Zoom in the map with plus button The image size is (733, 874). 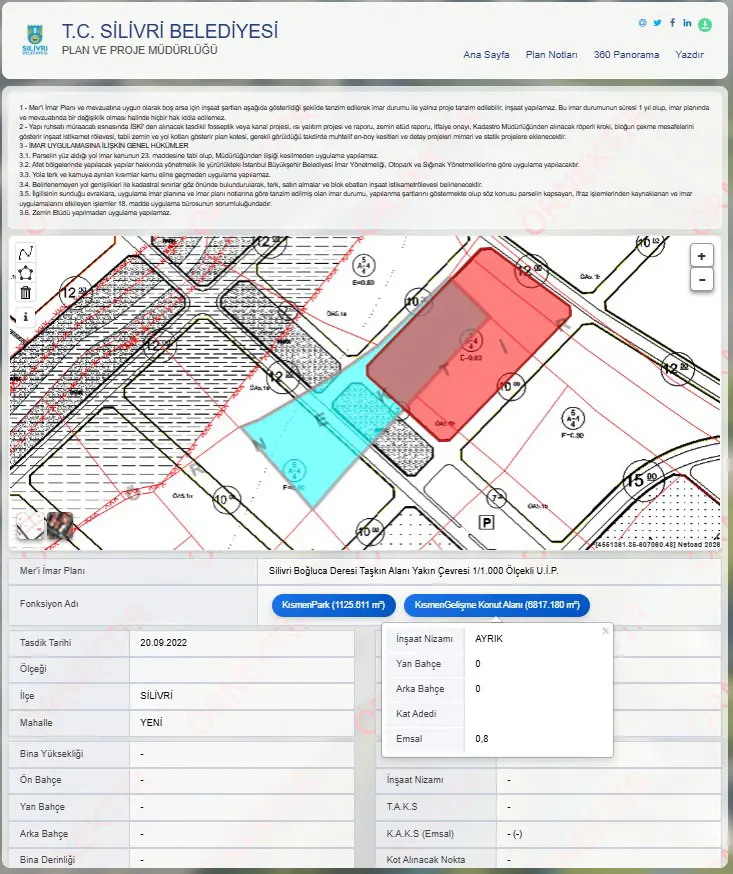701,256
